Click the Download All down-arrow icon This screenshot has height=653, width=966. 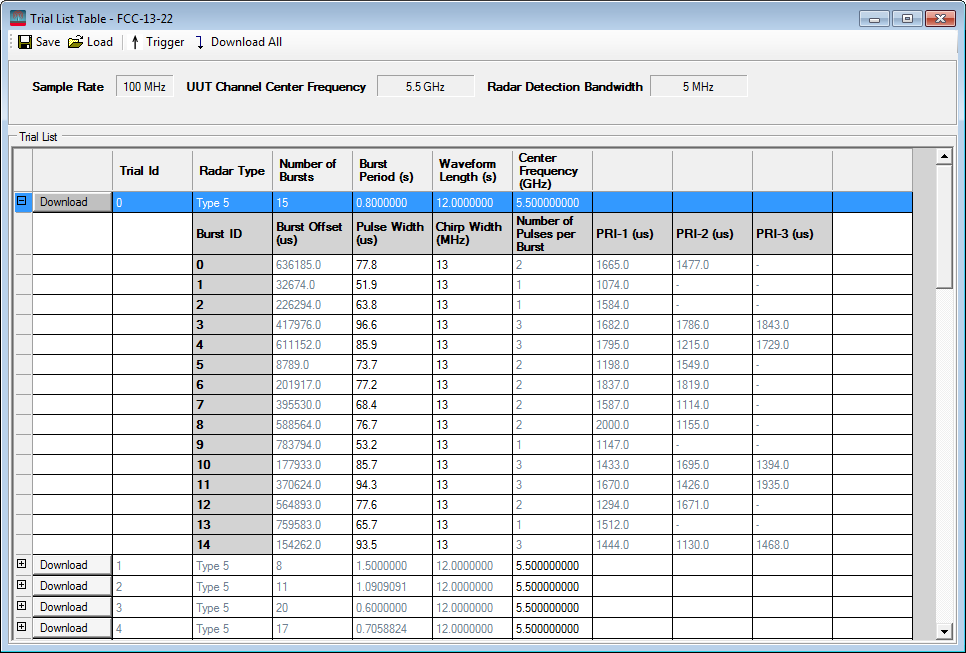pyautogui.click(x=199, y=42)
